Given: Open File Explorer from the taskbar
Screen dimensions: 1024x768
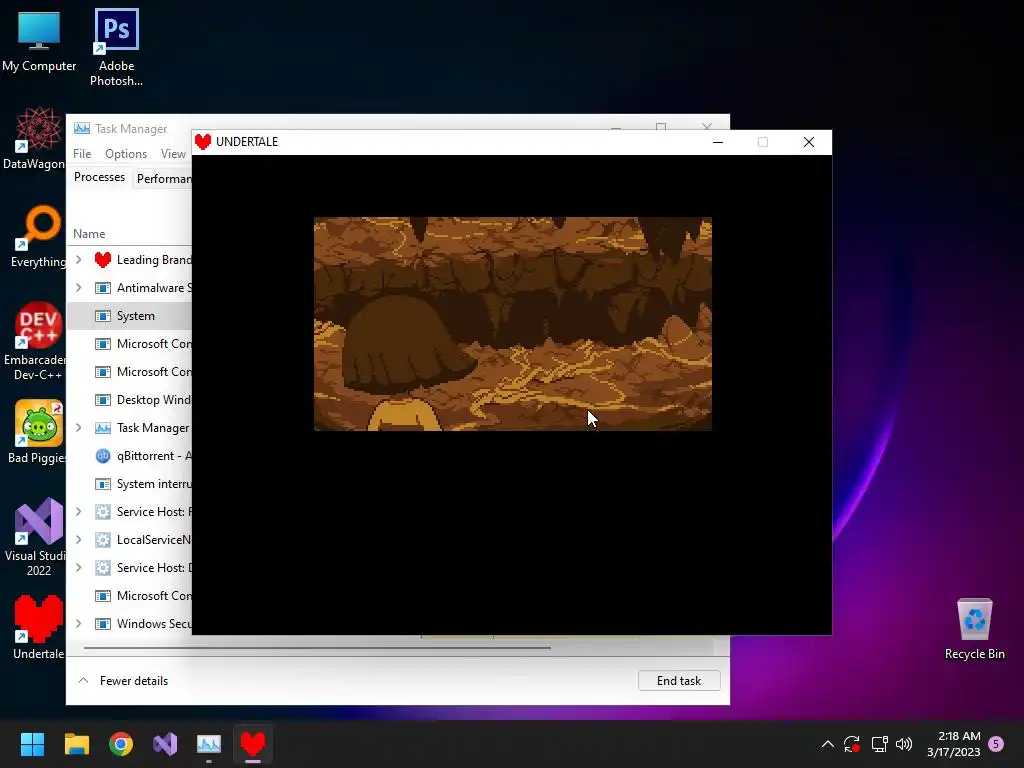Looking at the screenshot, I should [76, 744].
